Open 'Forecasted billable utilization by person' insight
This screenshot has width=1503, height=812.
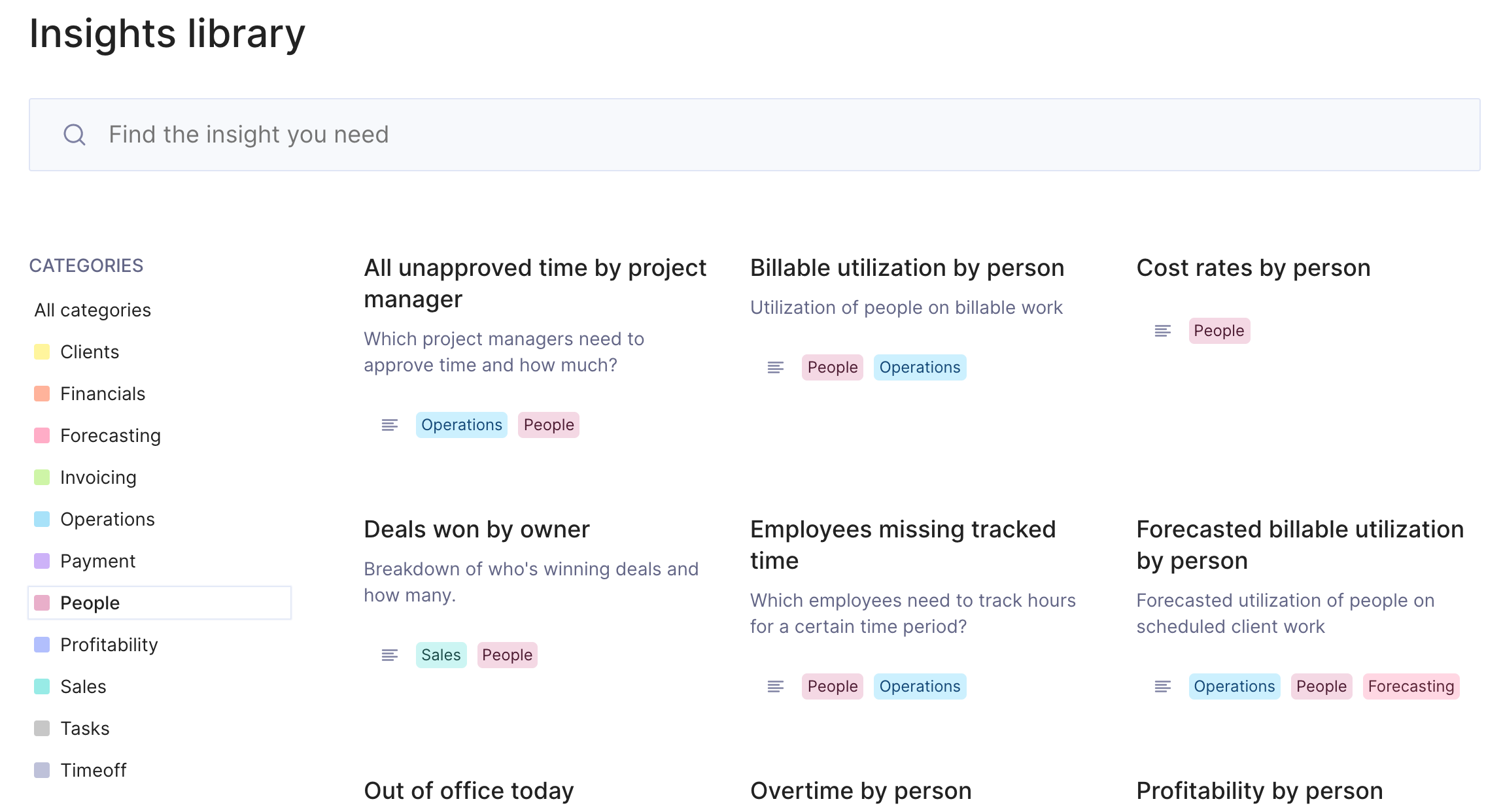(1300, 545)
